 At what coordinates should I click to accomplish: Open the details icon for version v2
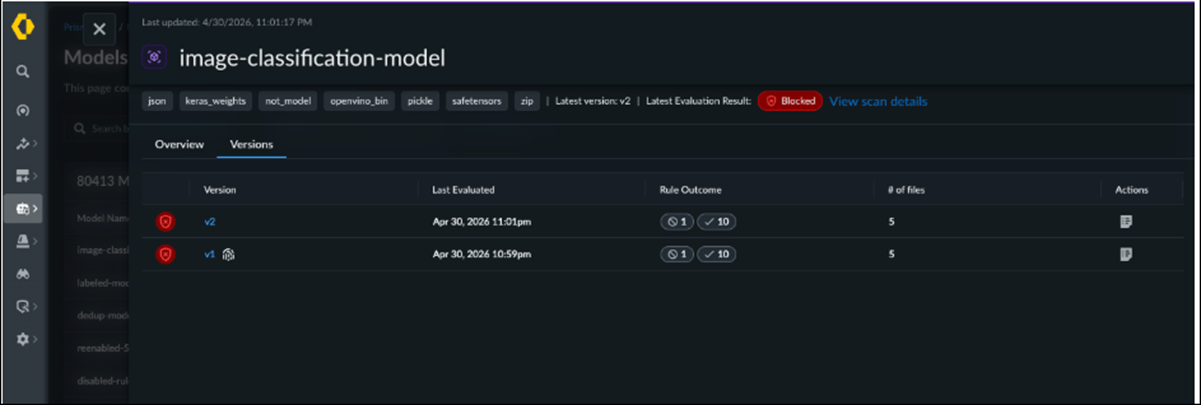(x=1126, y=222)
